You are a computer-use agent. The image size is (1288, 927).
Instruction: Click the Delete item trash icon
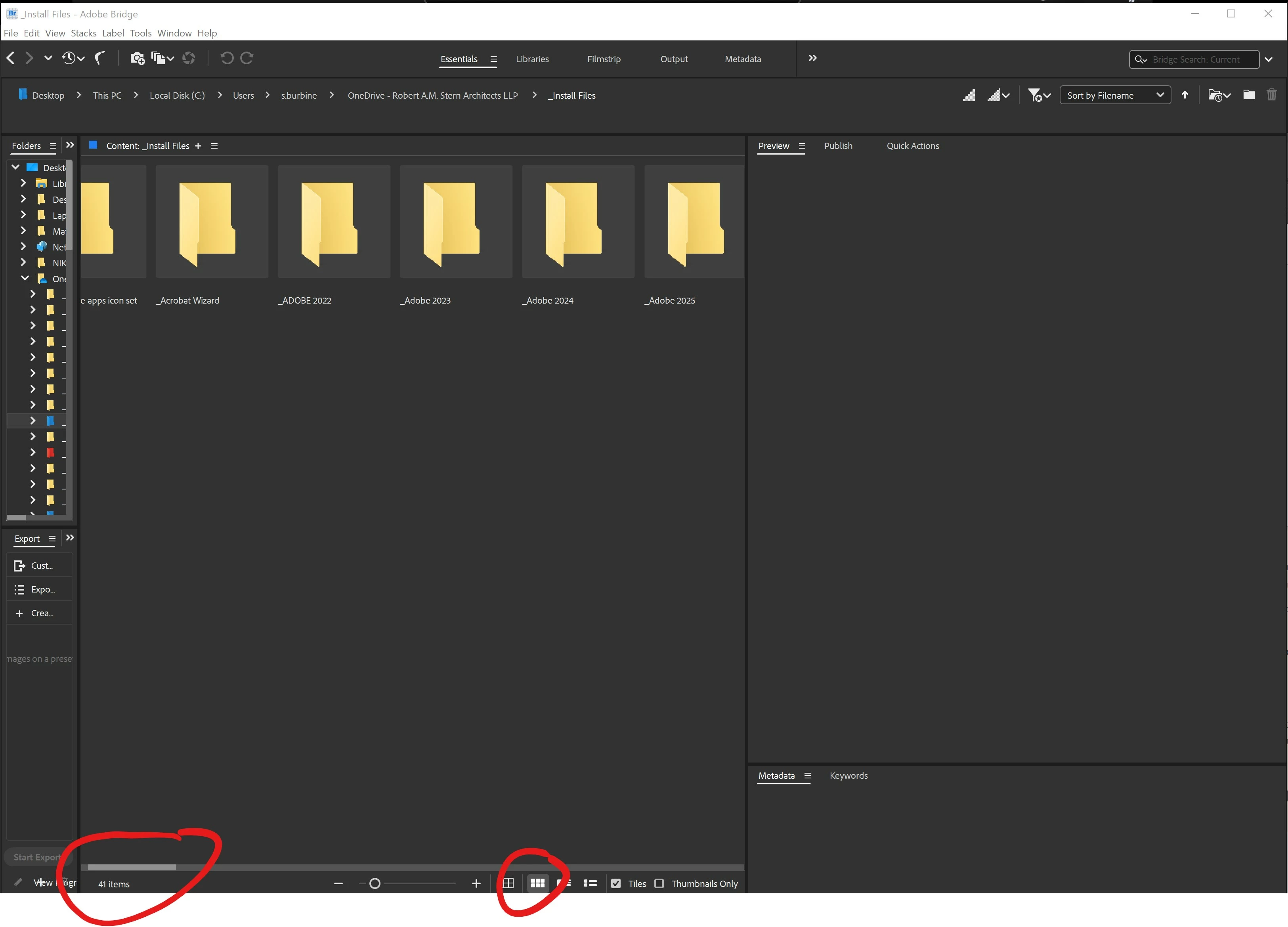coord(1271,95)
